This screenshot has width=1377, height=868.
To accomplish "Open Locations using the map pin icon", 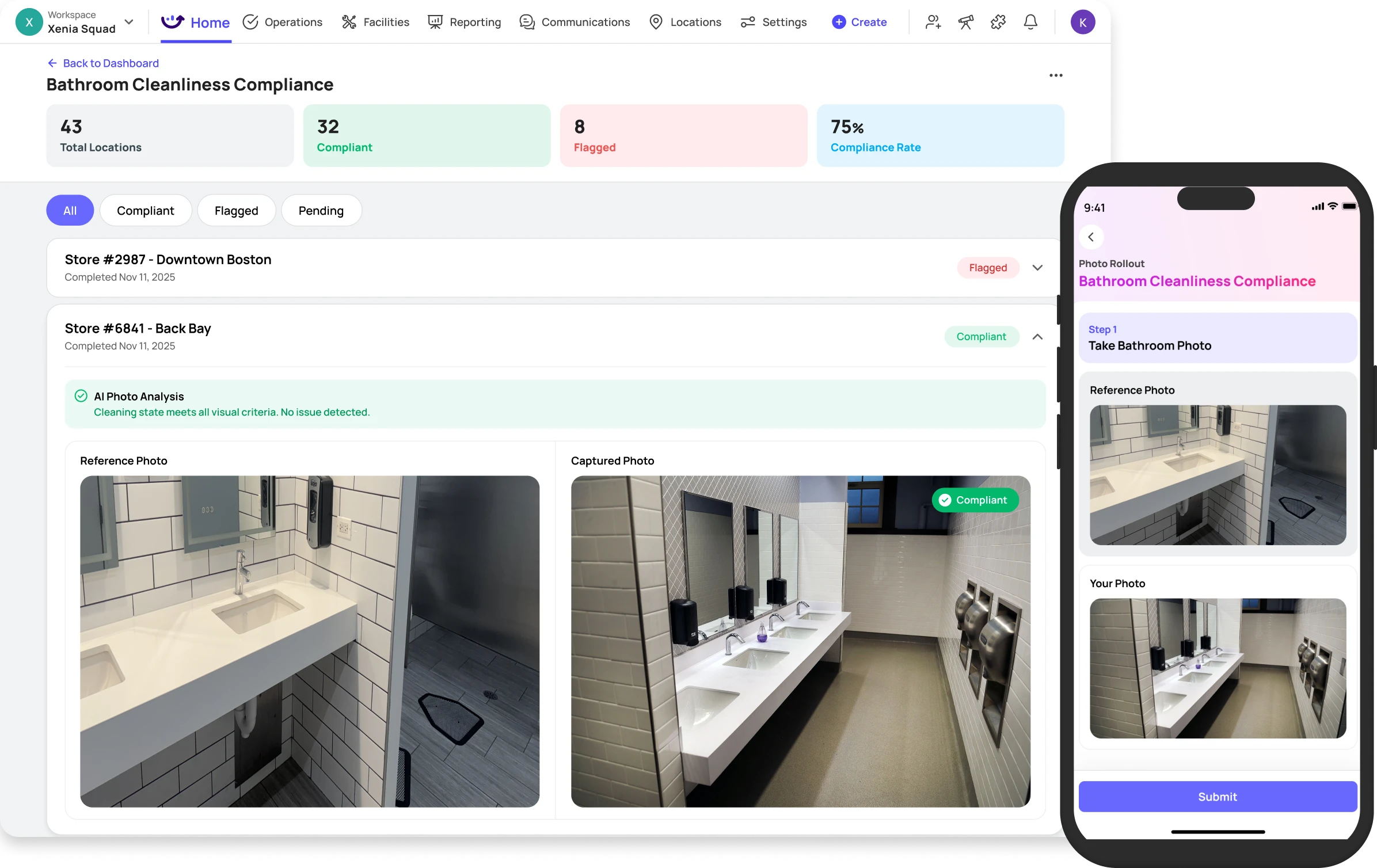I will tap(656, 22).
